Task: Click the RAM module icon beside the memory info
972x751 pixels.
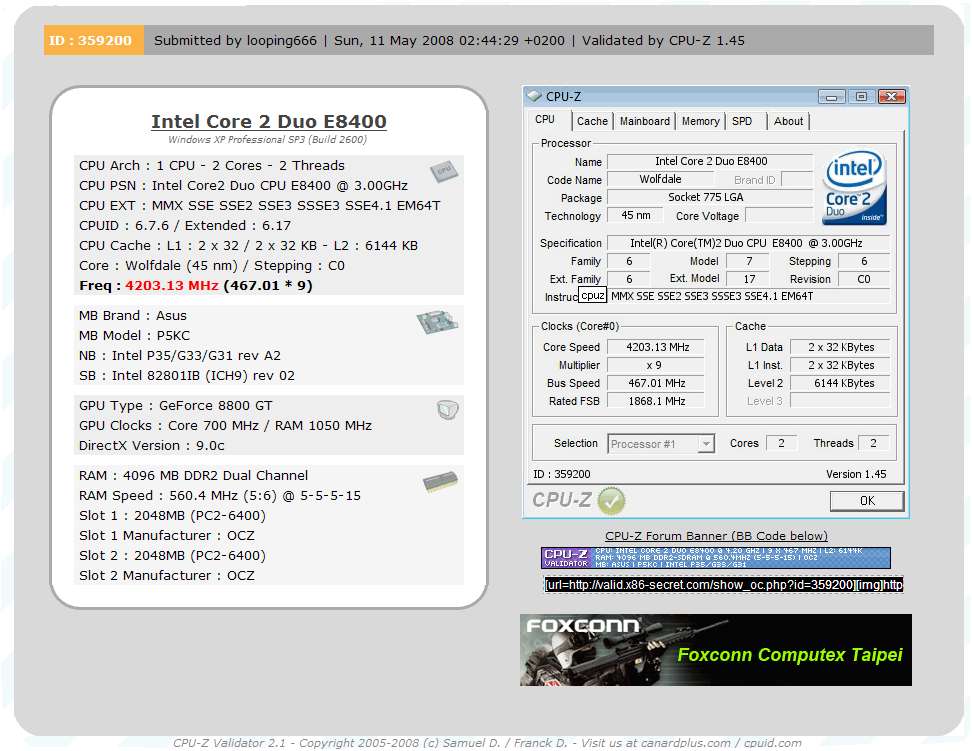Action: coord(440,483)
